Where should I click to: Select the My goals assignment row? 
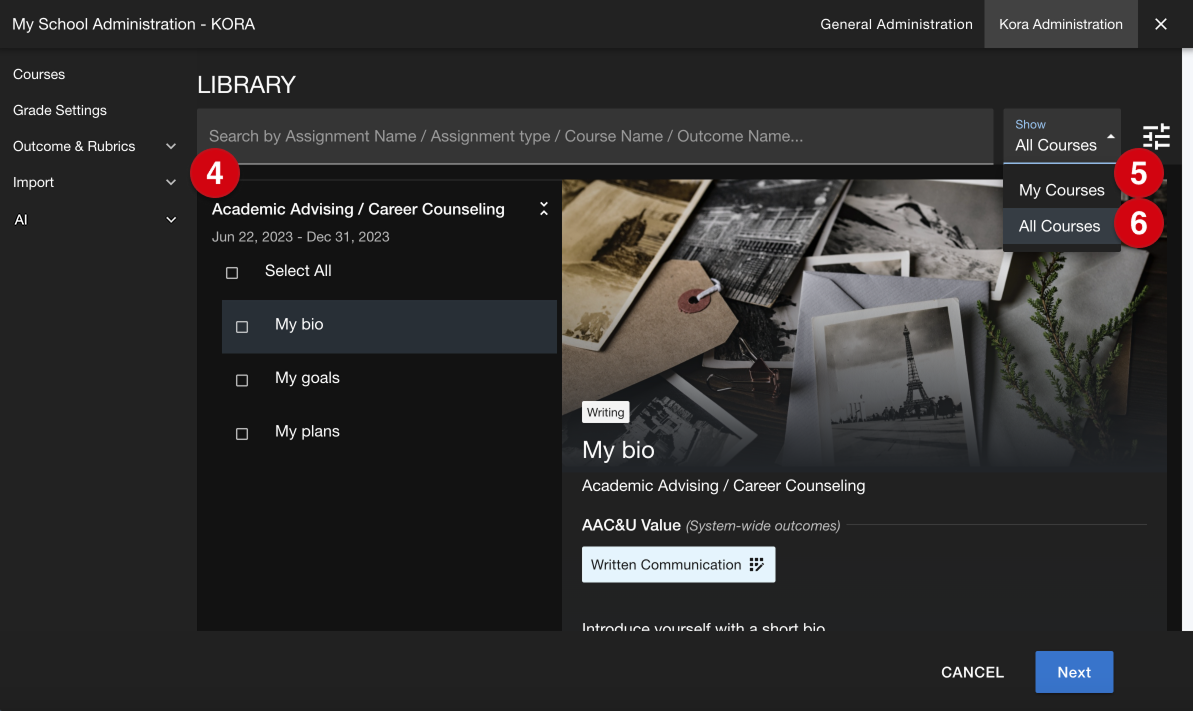pyautogui.click(x=389, y=380)
